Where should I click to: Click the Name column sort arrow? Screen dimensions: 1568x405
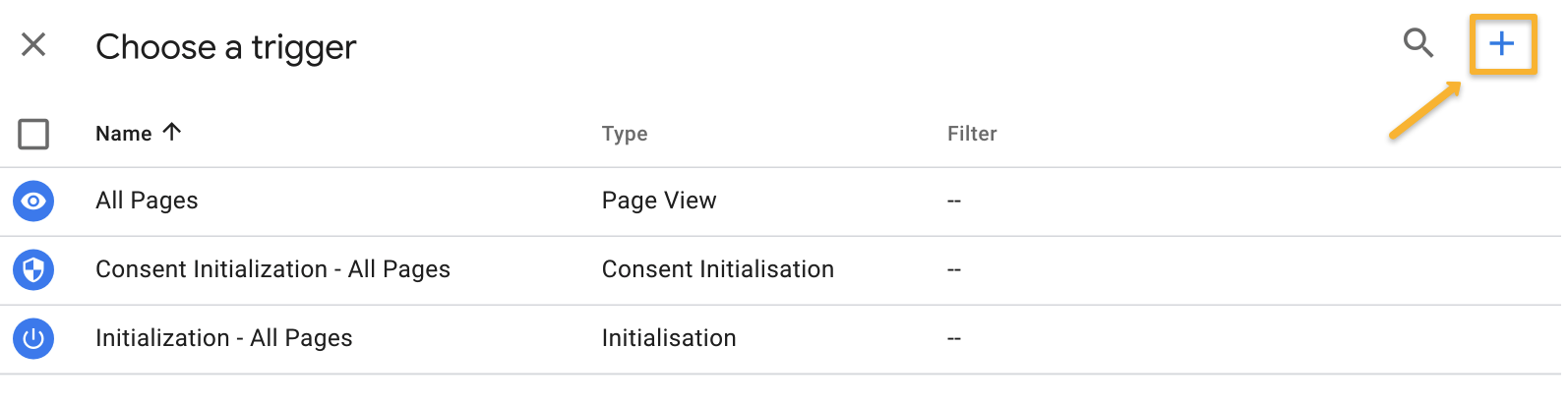click(x=172, y=132)
